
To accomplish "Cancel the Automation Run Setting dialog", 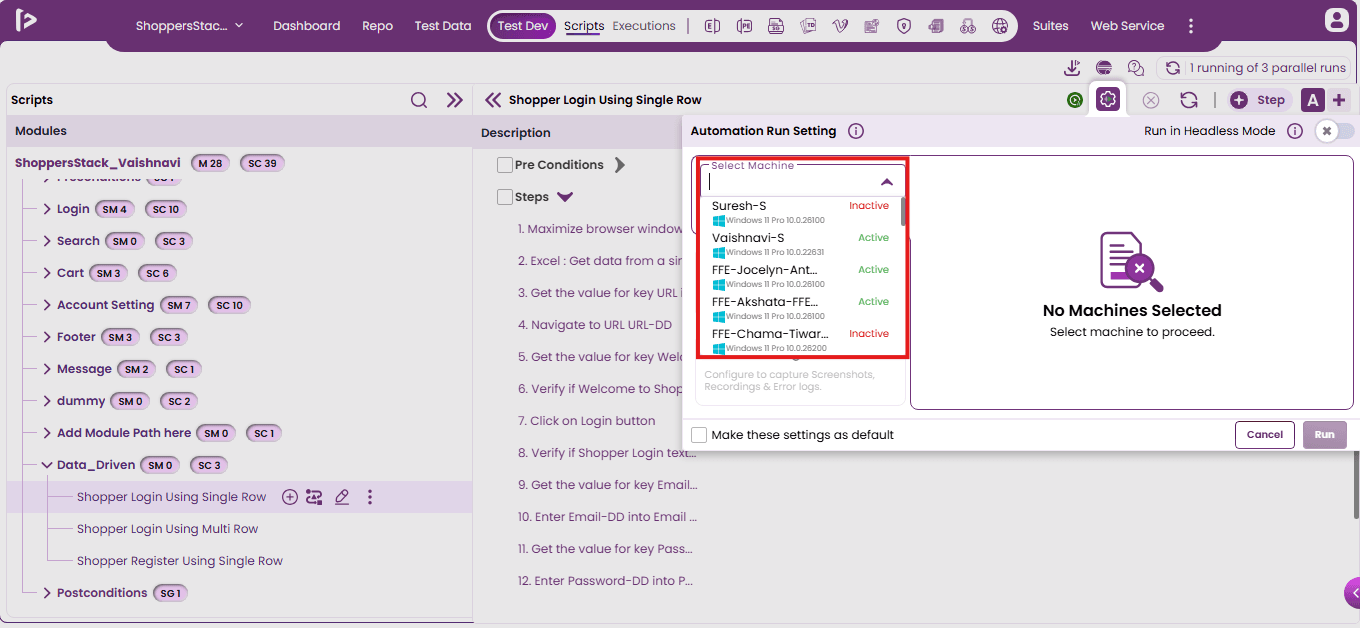I will [1264, 435].
